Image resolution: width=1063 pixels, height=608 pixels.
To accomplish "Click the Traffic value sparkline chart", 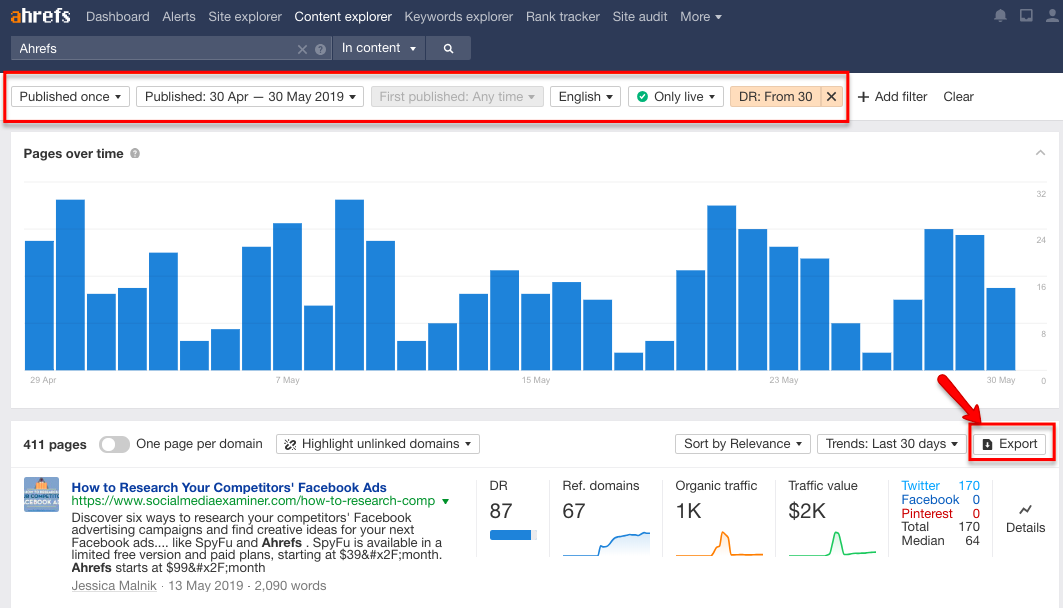I will (833, 544).
